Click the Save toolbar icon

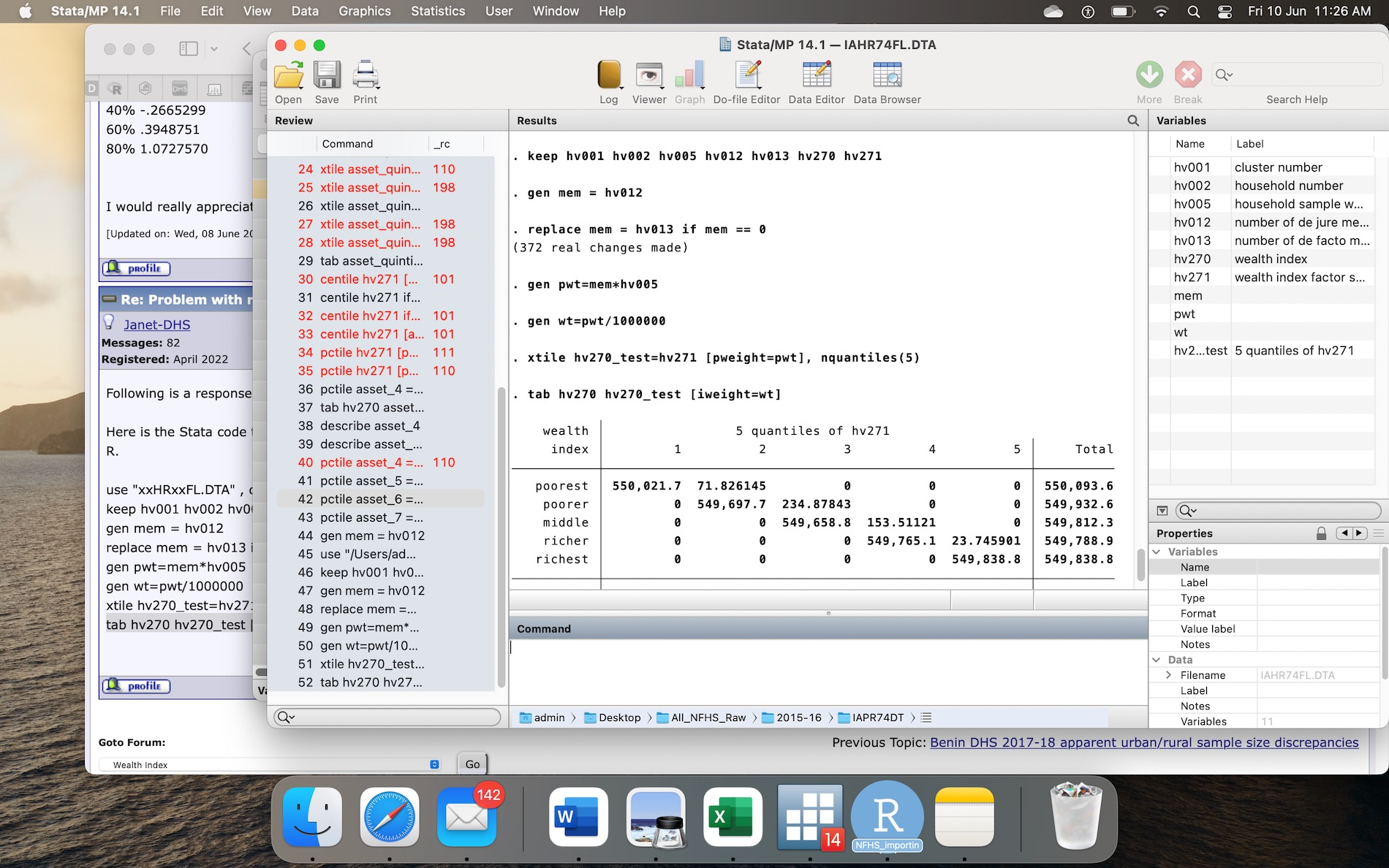(x=327, y=75)
